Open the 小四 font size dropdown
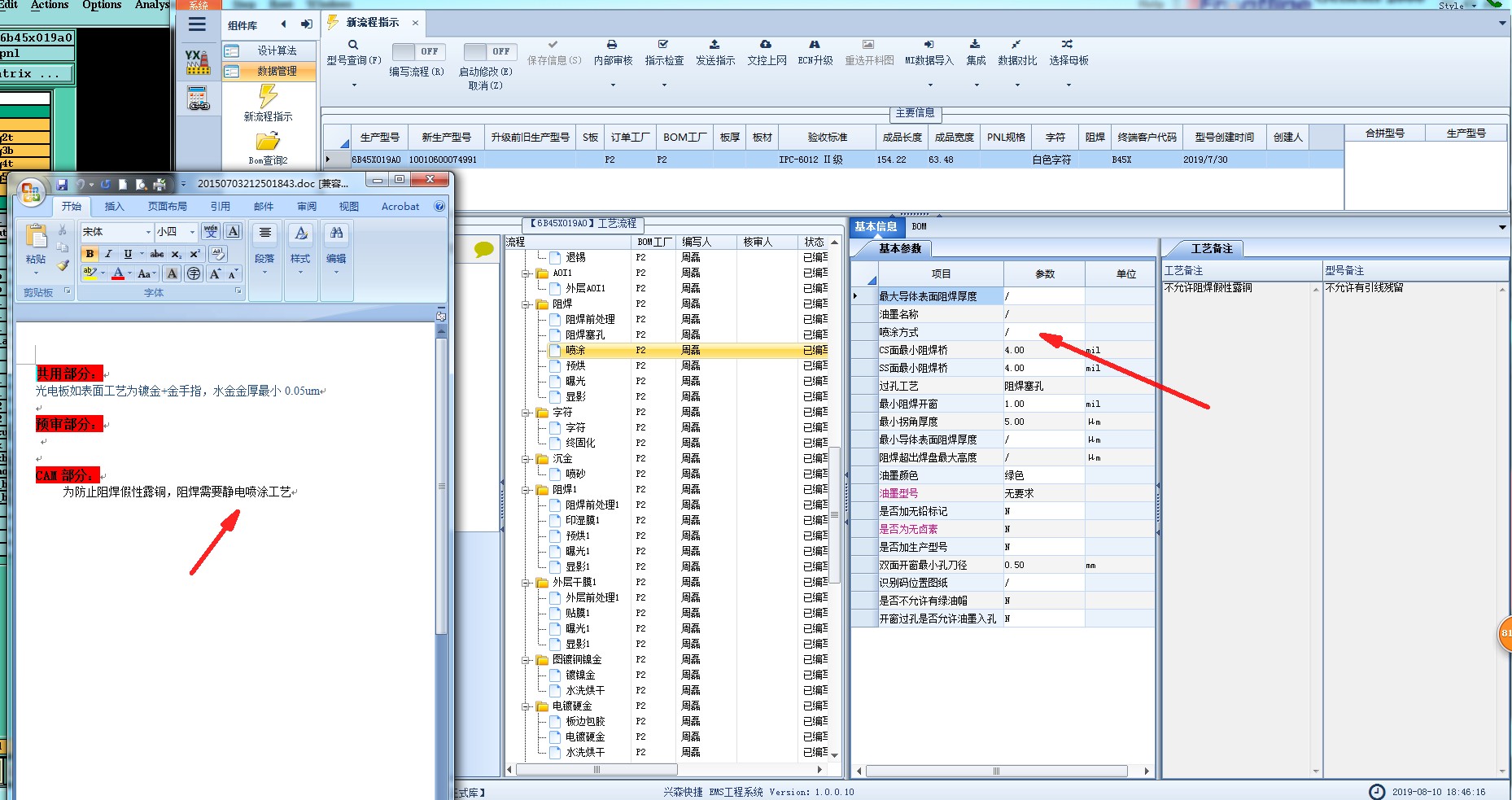The width and height of the screenshot is (1512, 800). coord(192,232)
